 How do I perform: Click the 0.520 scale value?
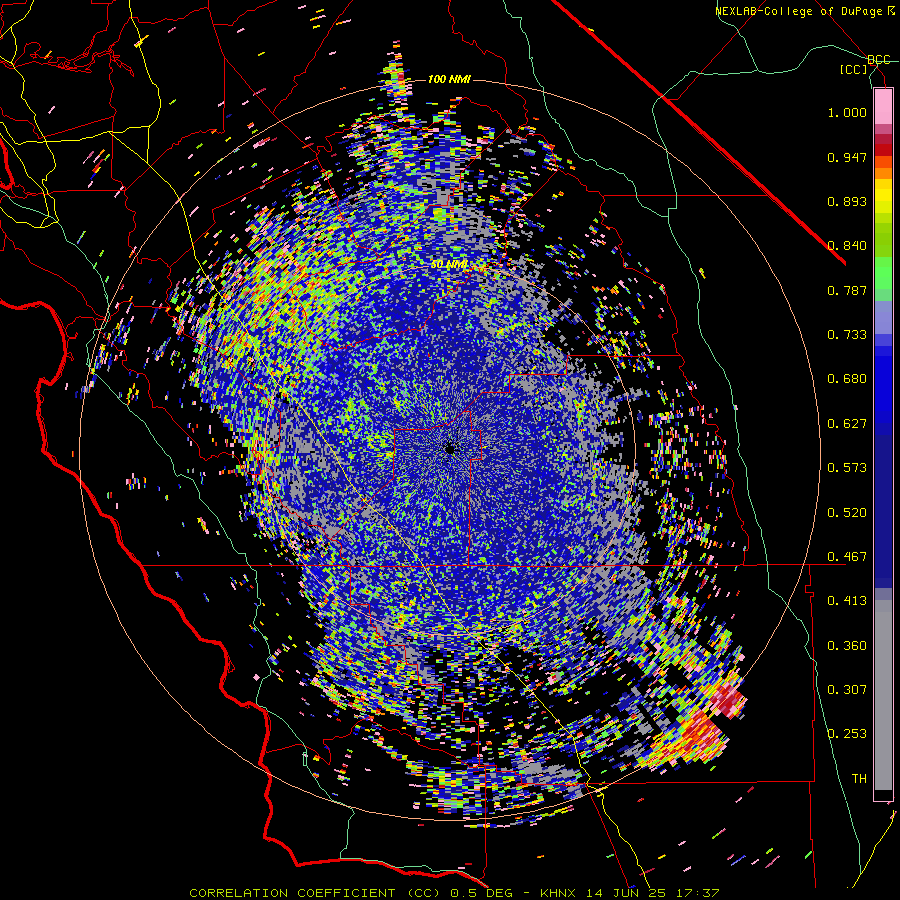coord(847,513)
